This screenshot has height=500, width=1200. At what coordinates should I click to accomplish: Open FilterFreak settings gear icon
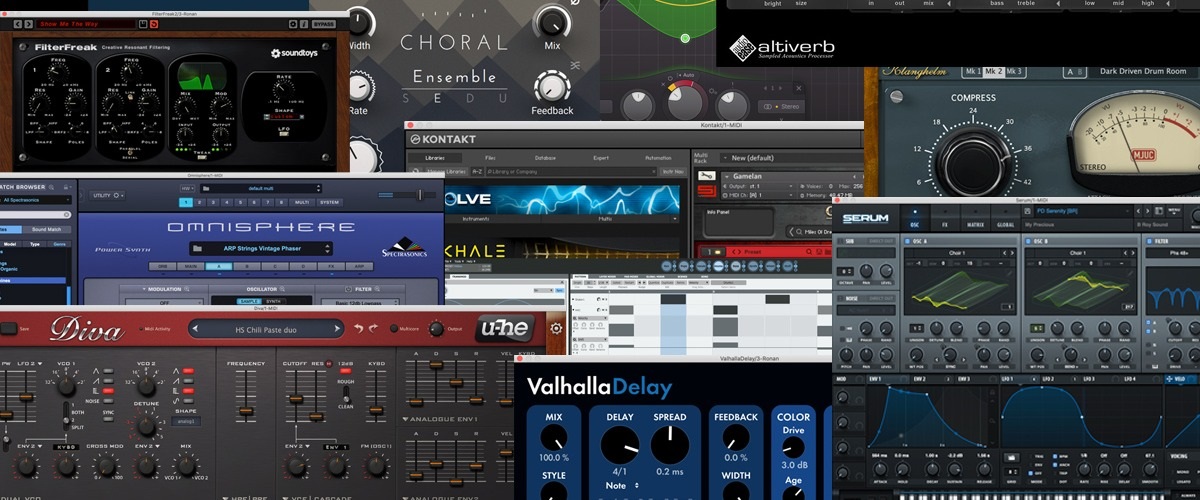click(293, 24)
